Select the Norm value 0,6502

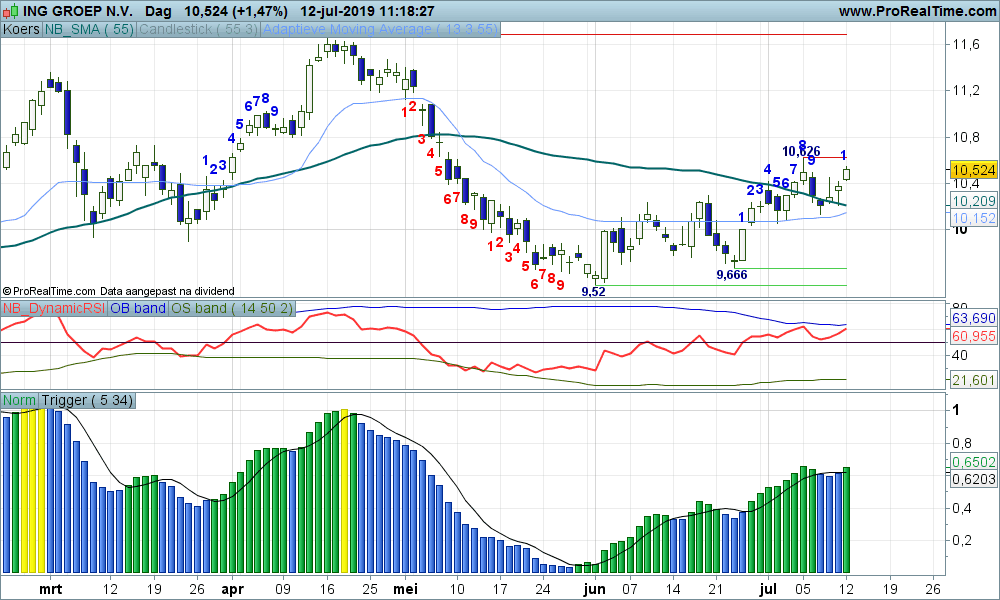pos(973,462)
